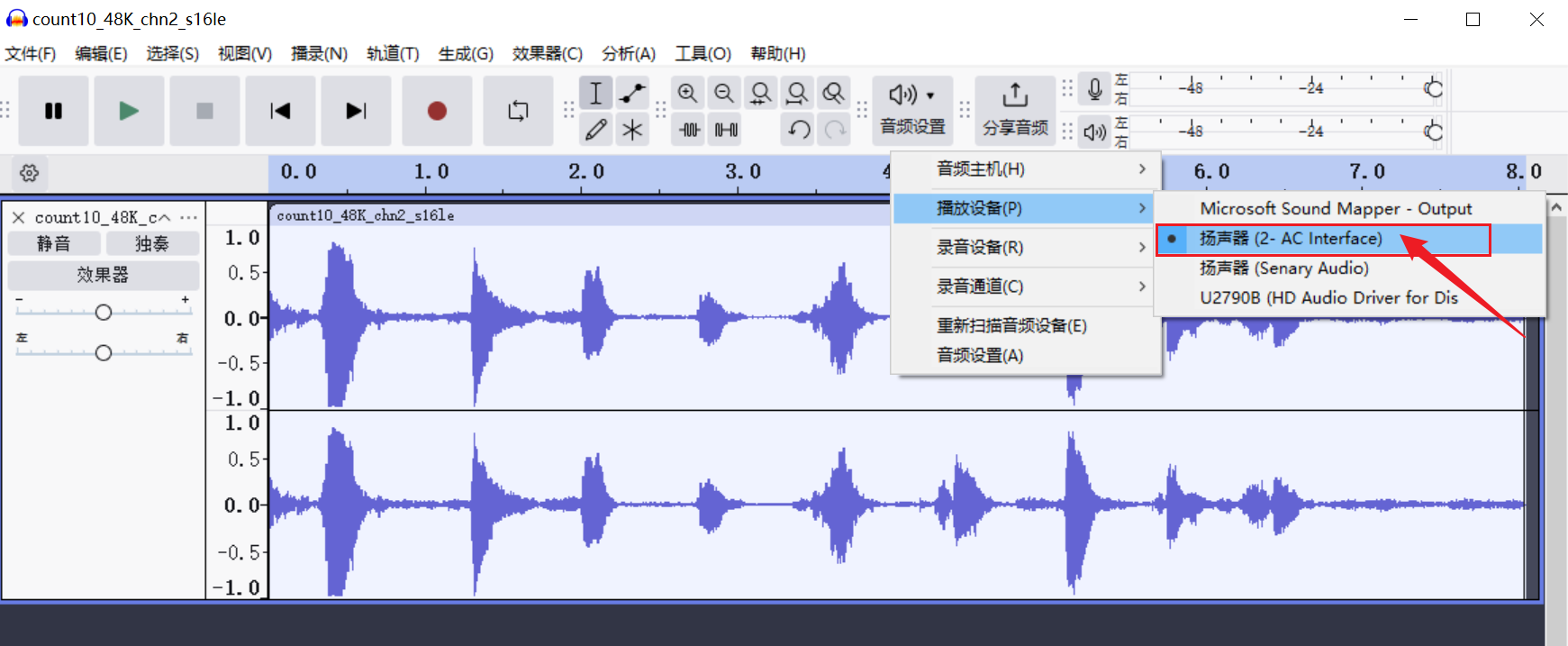Fit selection to window width
The image size is (1568, 646).
pyautogui.click(x=761, y=93)
